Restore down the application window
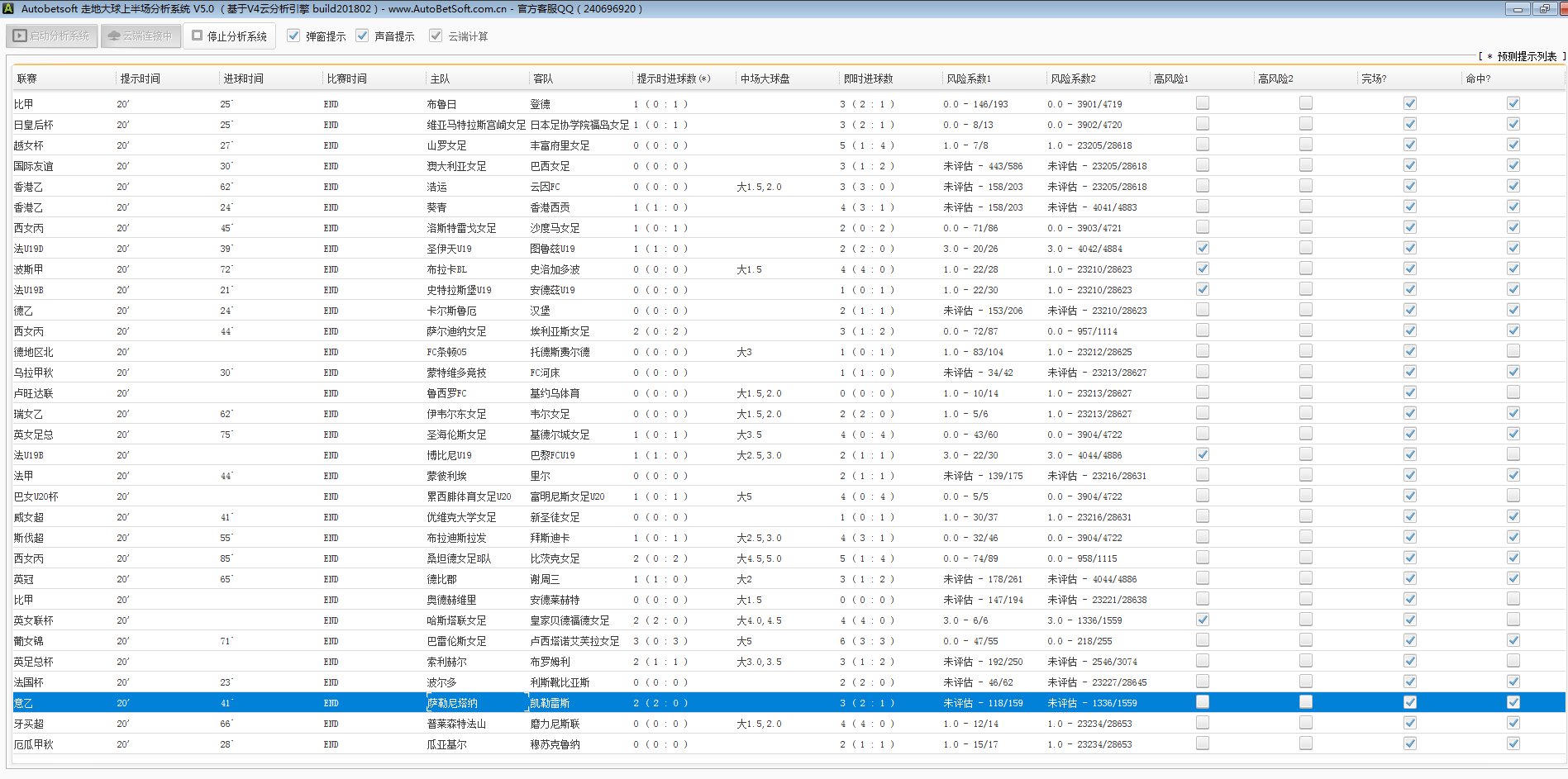Image resolution: width=1568 pixels, height=779 pixels. (1544, 9)
